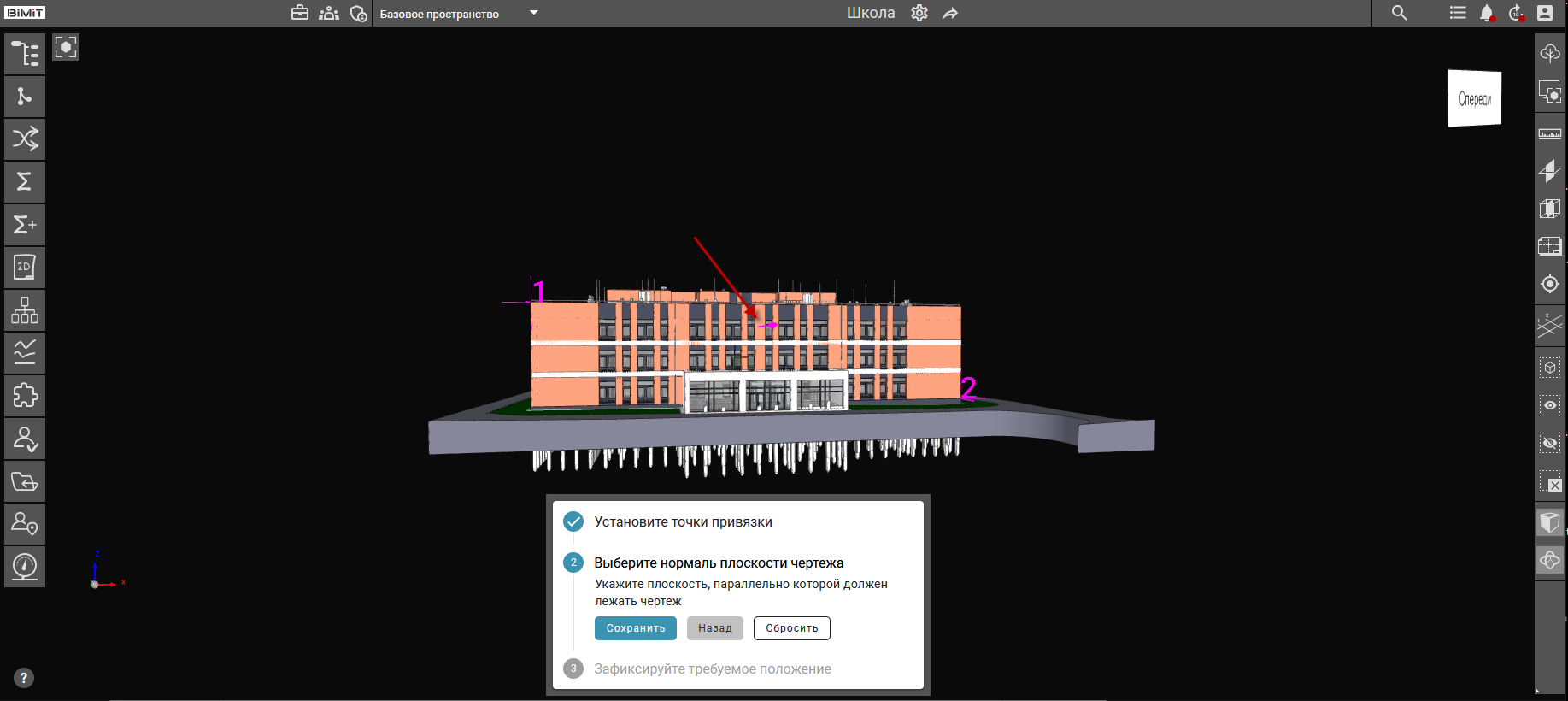Open the list menu in top bar
The height and width of the screenshot is (701, 1568).
(x=1458, y=13)
